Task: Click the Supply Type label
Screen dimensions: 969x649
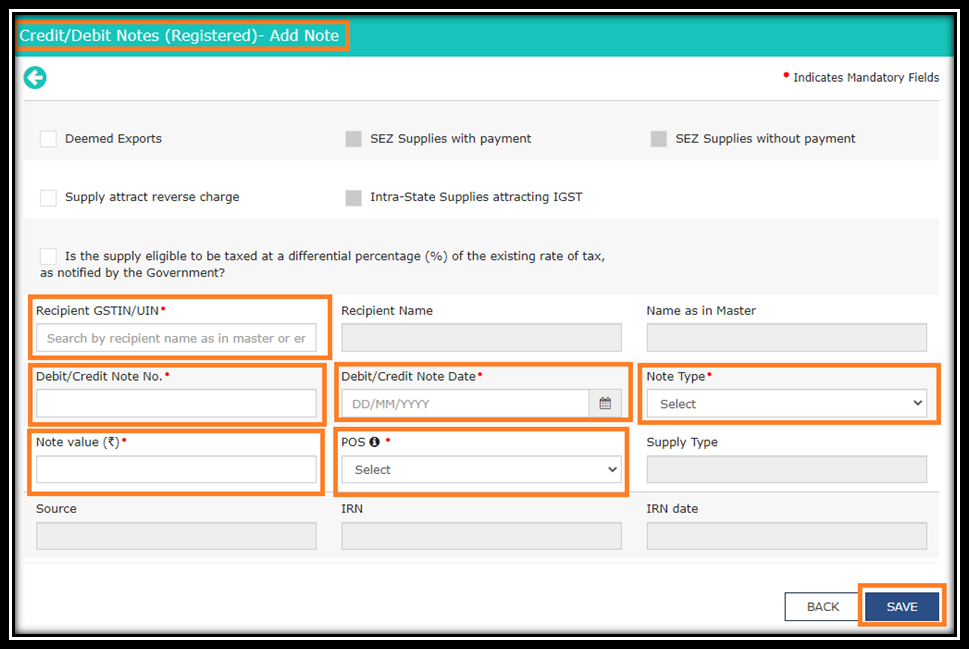Action: click(x=682, y=442)
